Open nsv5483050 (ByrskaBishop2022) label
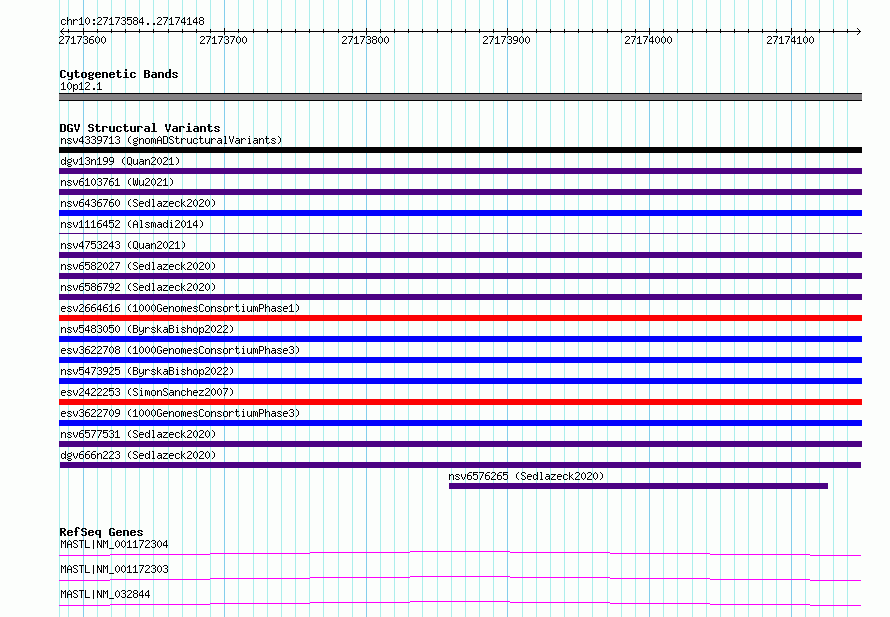890x617 pixels. 147,329
